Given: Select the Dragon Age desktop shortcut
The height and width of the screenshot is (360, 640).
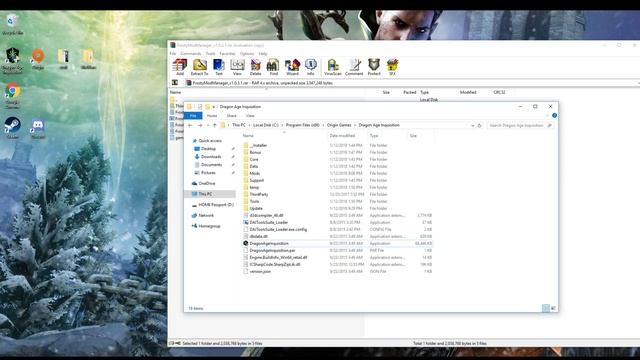Looking at the screenshot, I should [x=12, y=60].
